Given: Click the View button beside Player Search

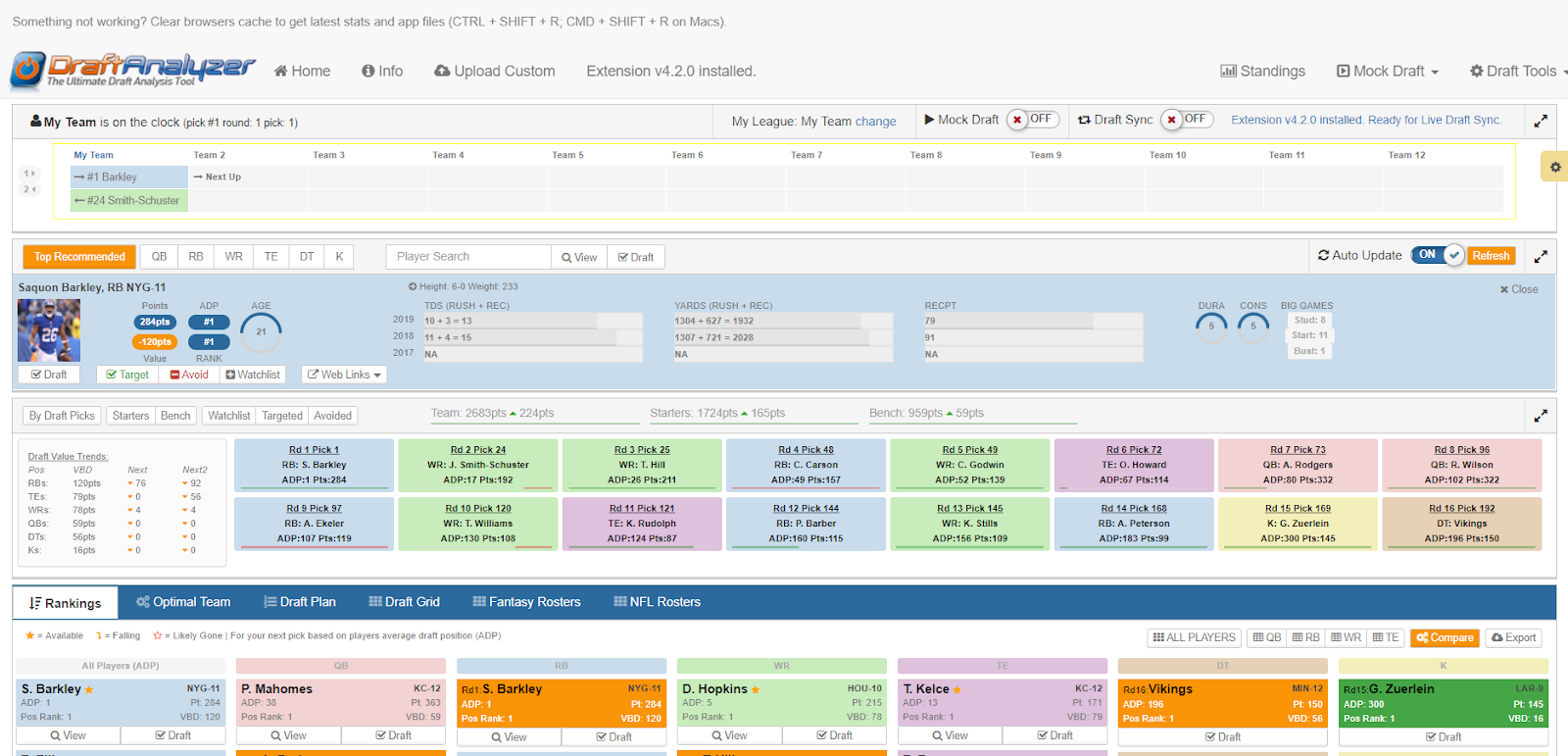Looking at the screenshot, I should (579, 257).
